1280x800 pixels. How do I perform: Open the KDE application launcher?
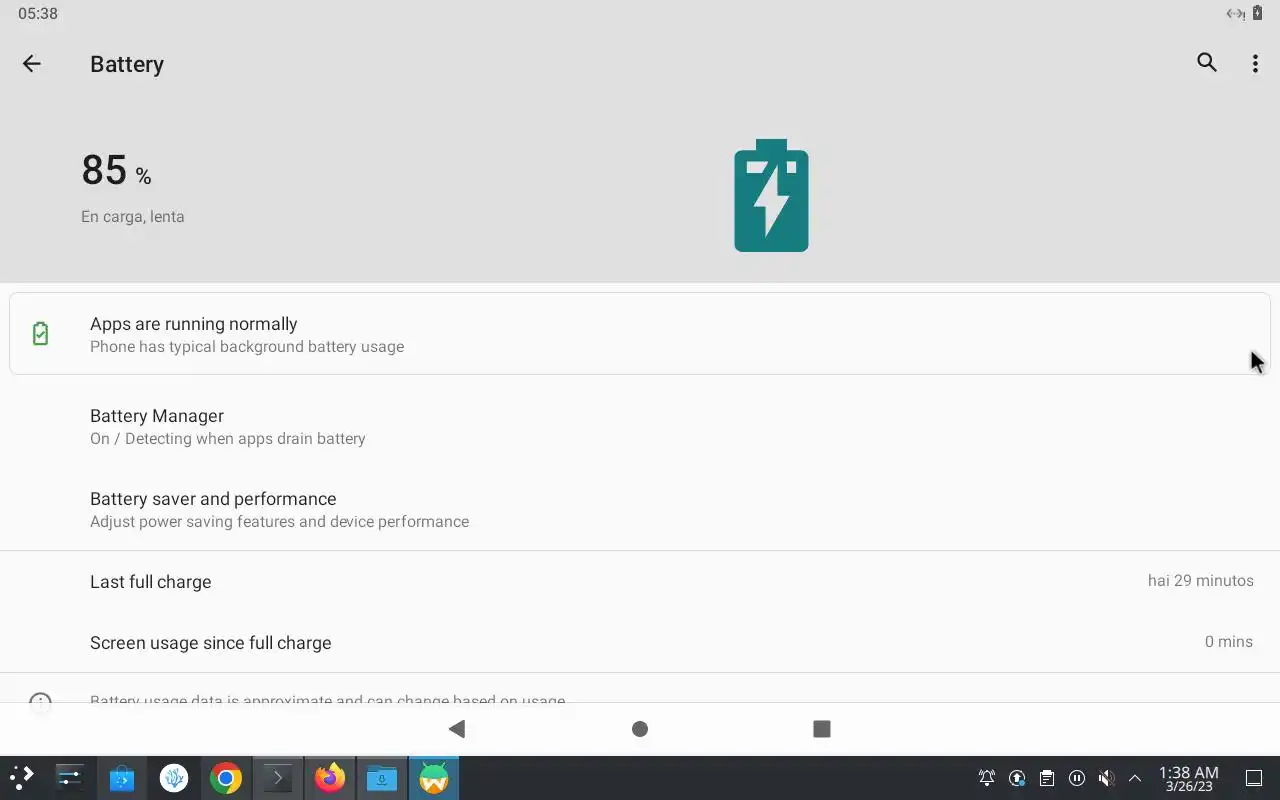point(21,777)
